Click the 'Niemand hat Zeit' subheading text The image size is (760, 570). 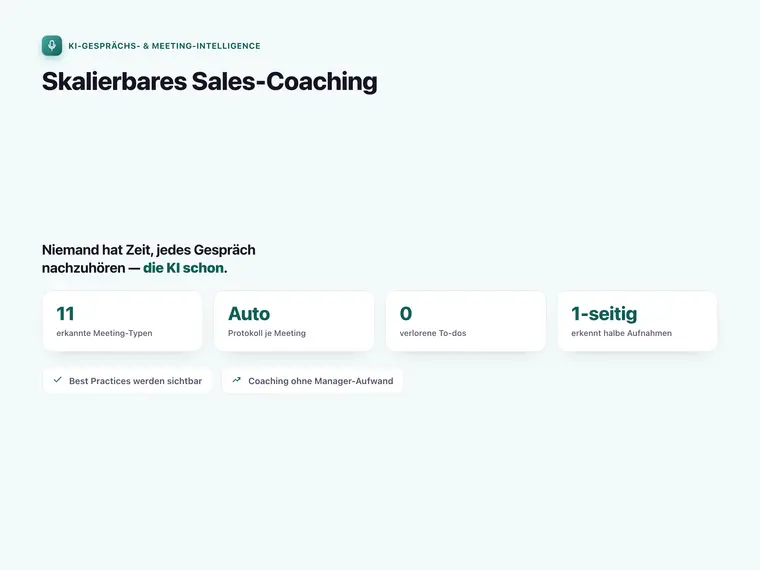pos(149,259)
